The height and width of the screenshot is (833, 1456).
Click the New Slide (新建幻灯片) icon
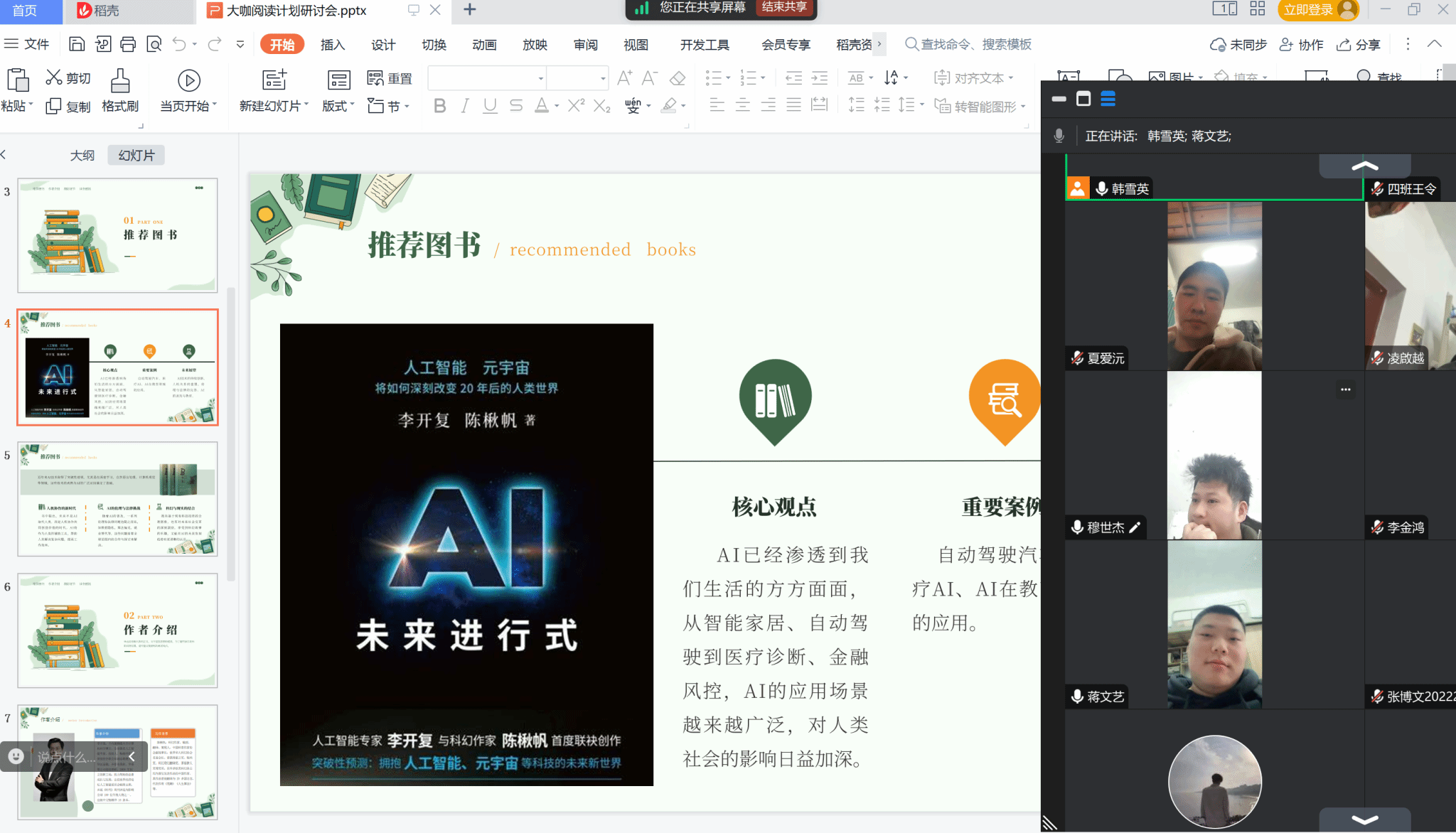click(274, 80)
